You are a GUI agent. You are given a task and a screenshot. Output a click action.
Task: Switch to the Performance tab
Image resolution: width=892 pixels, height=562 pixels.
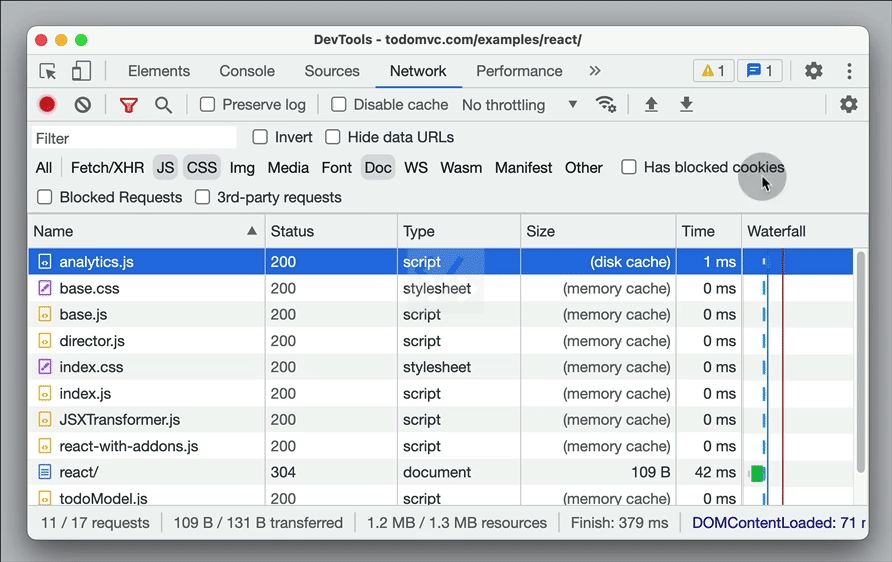519,71
